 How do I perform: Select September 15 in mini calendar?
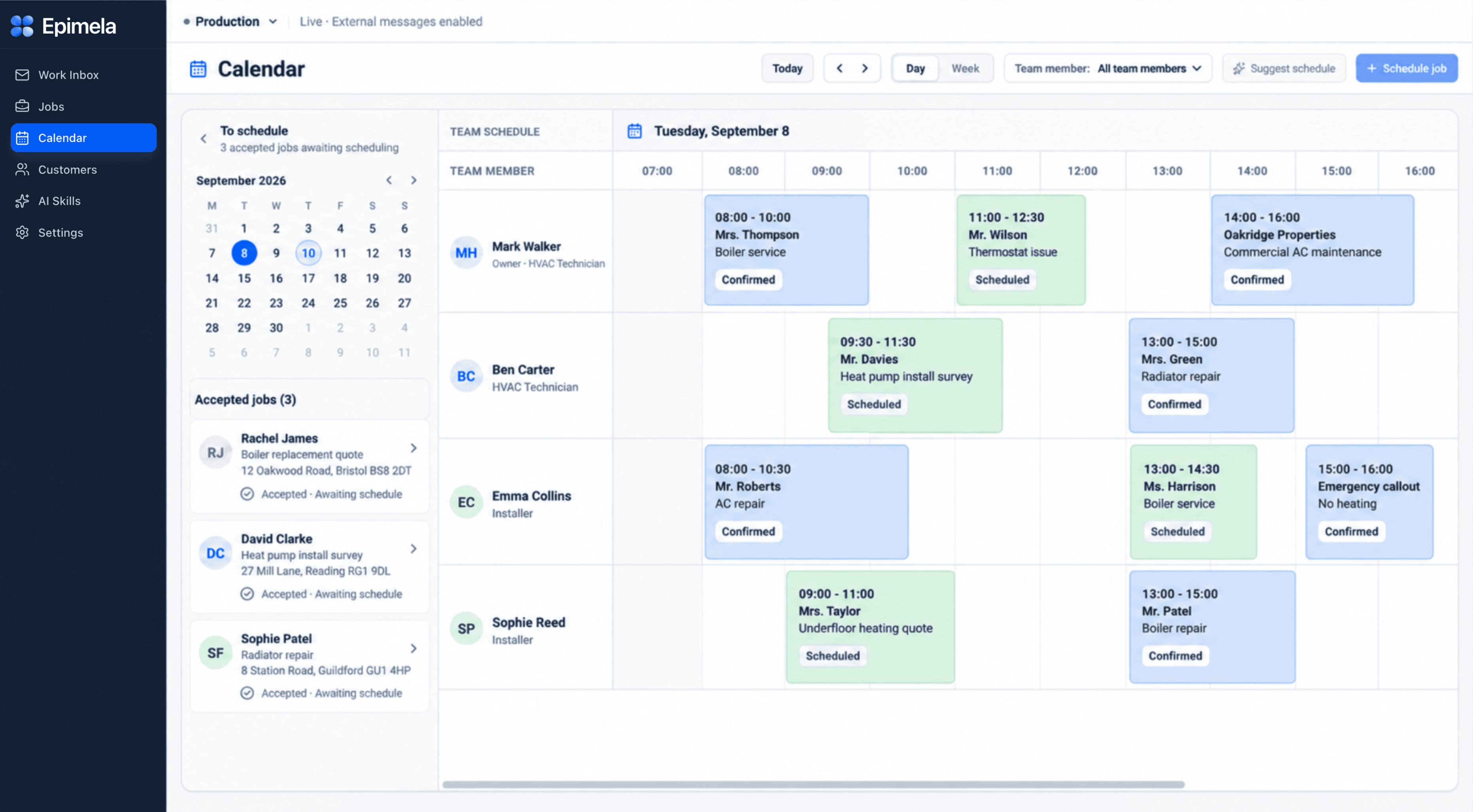click(x=244, y=278)
